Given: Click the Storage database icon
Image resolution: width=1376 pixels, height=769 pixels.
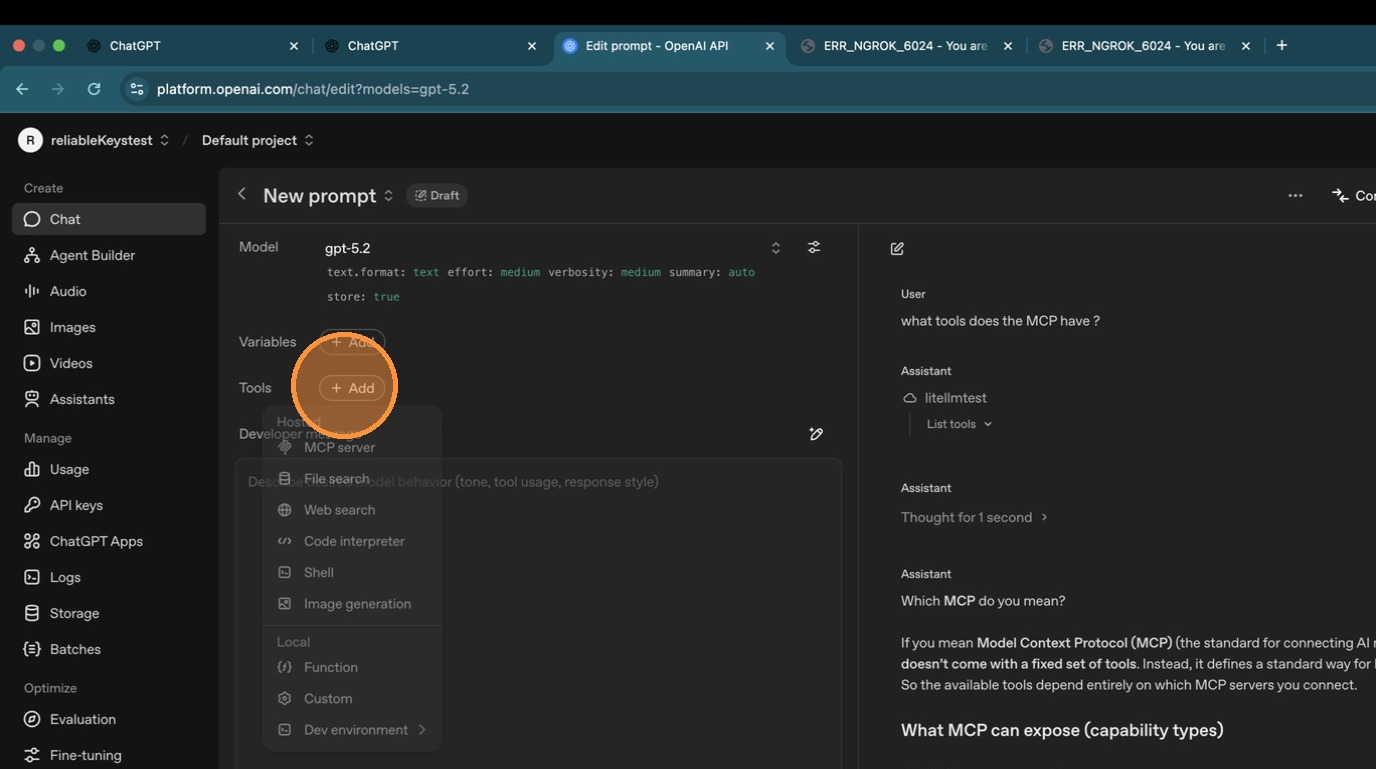Looking at the screenshot, I should 32,613.
